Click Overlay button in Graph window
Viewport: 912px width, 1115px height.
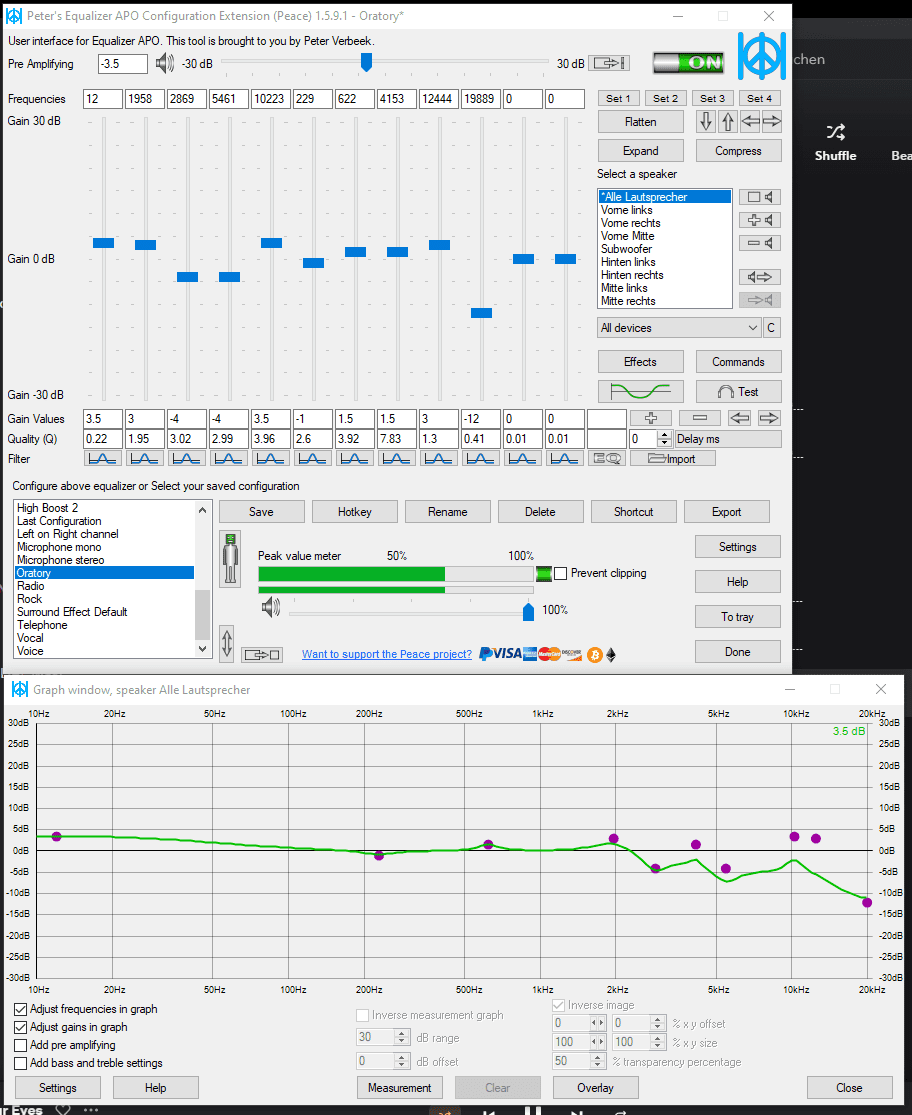pos(595,1088)
